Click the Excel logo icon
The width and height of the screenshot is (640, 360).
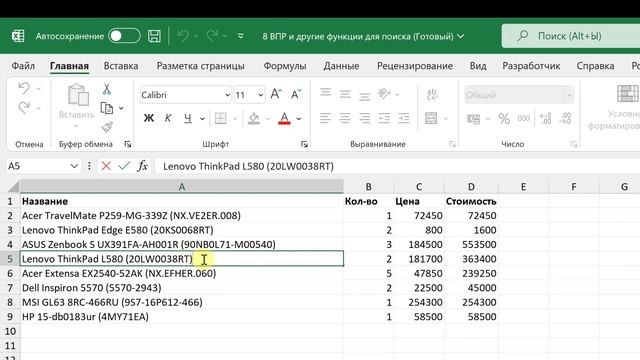[18, 36]
